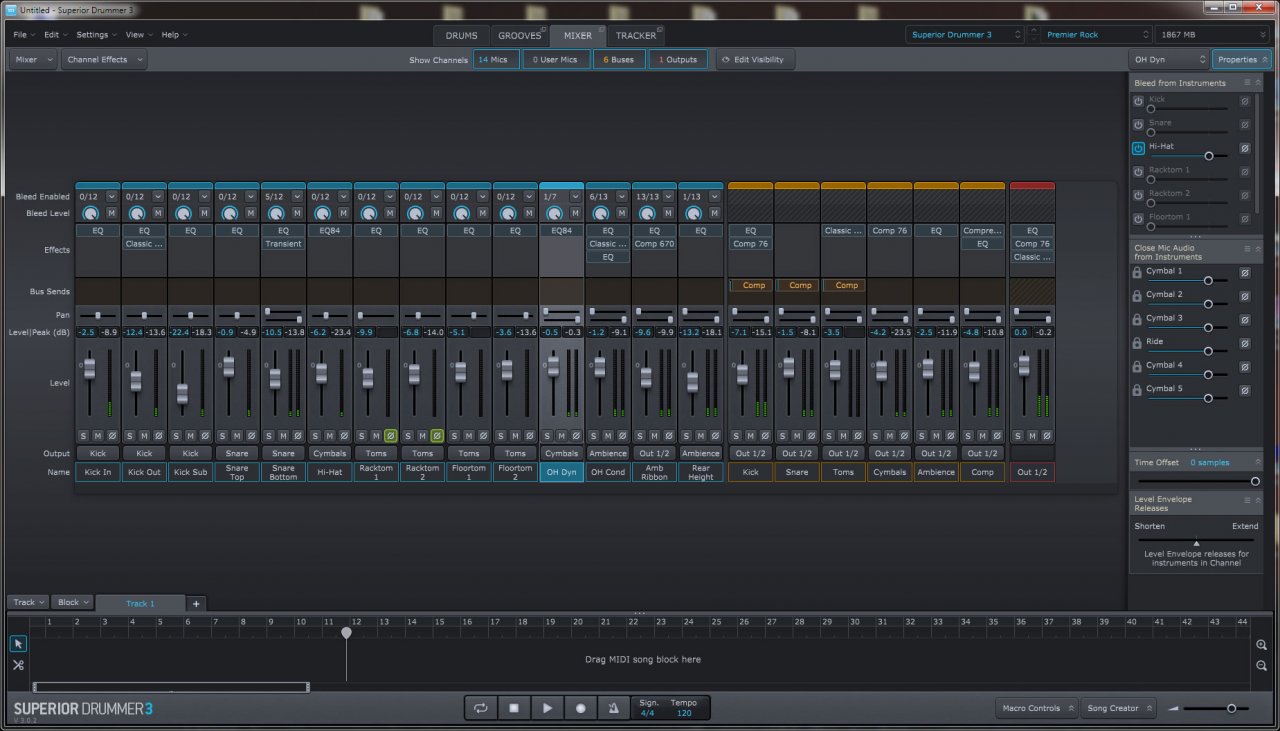Select the arrow pointer tool
This screenshot has width=1280, height=731.
(x=18, y=643)
